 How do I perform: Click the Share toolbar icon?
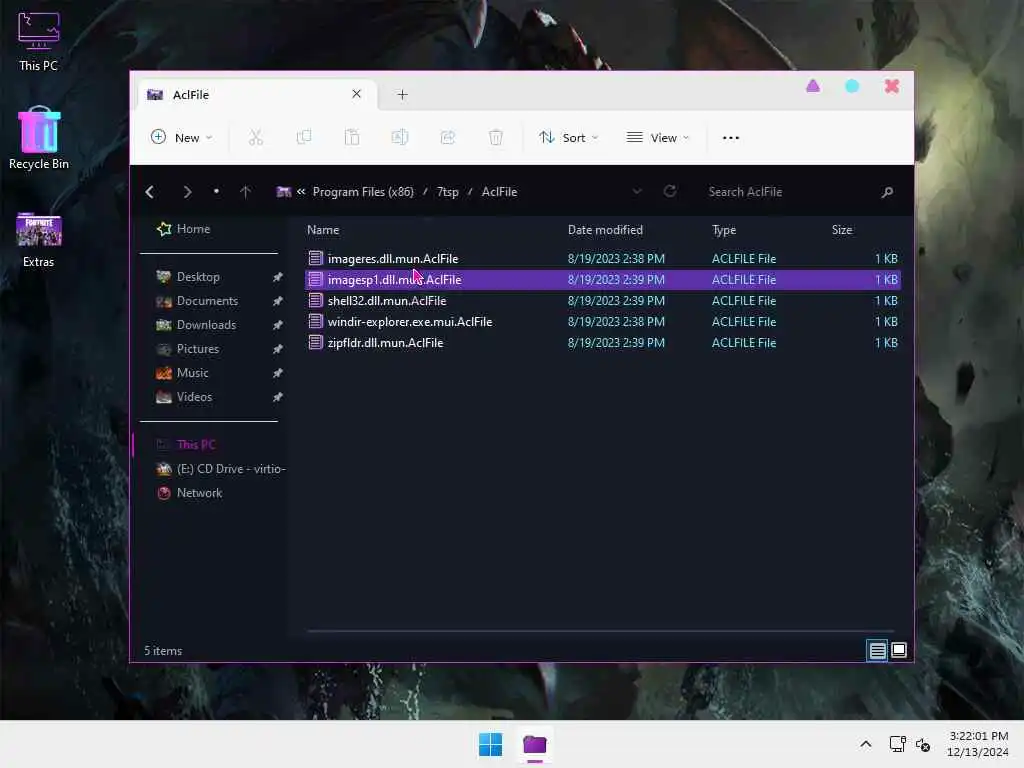tap(448, 138)
